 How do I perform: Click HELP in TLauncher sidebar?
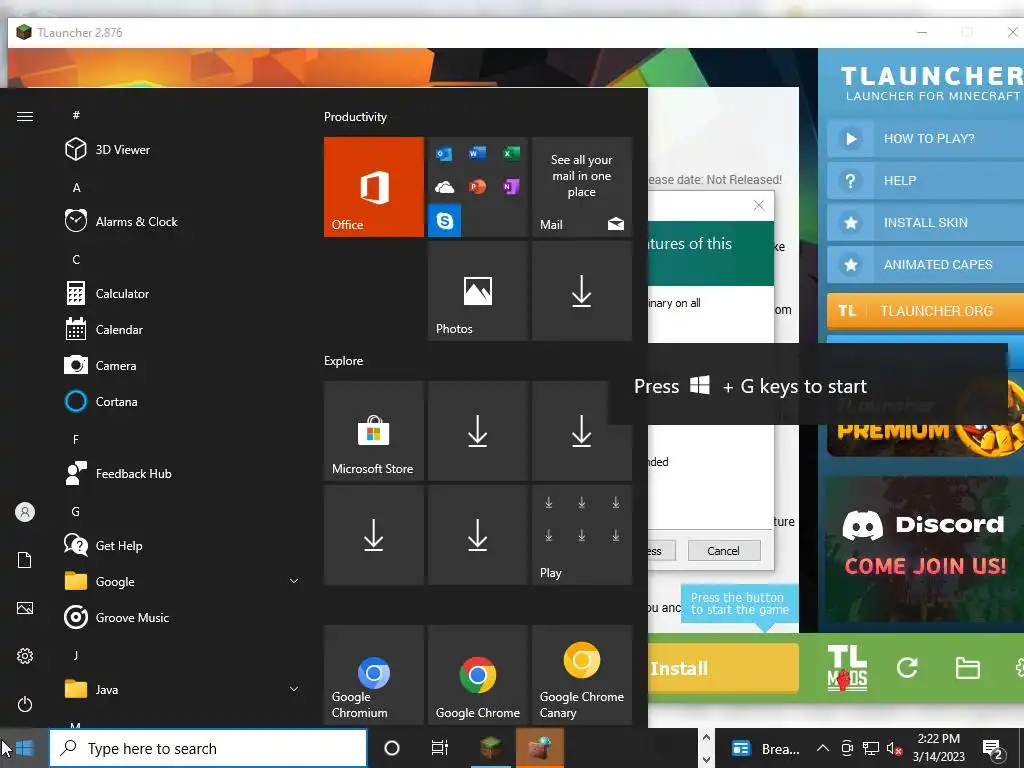(925, 180)
